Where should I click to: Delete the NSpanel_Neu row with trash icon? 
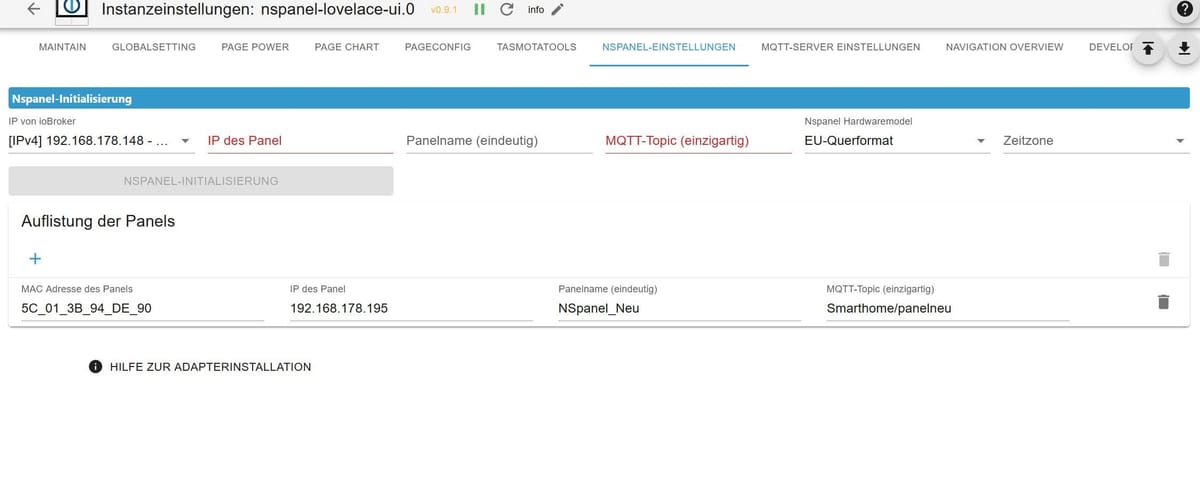(x=1163, y=301)
